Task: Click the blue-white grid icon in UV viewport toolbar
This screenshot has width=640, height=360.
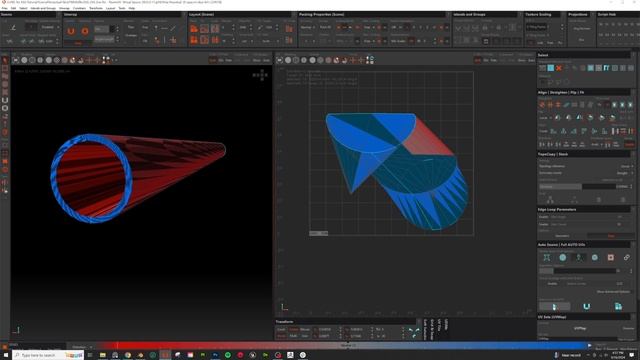Action: (370, 60)
